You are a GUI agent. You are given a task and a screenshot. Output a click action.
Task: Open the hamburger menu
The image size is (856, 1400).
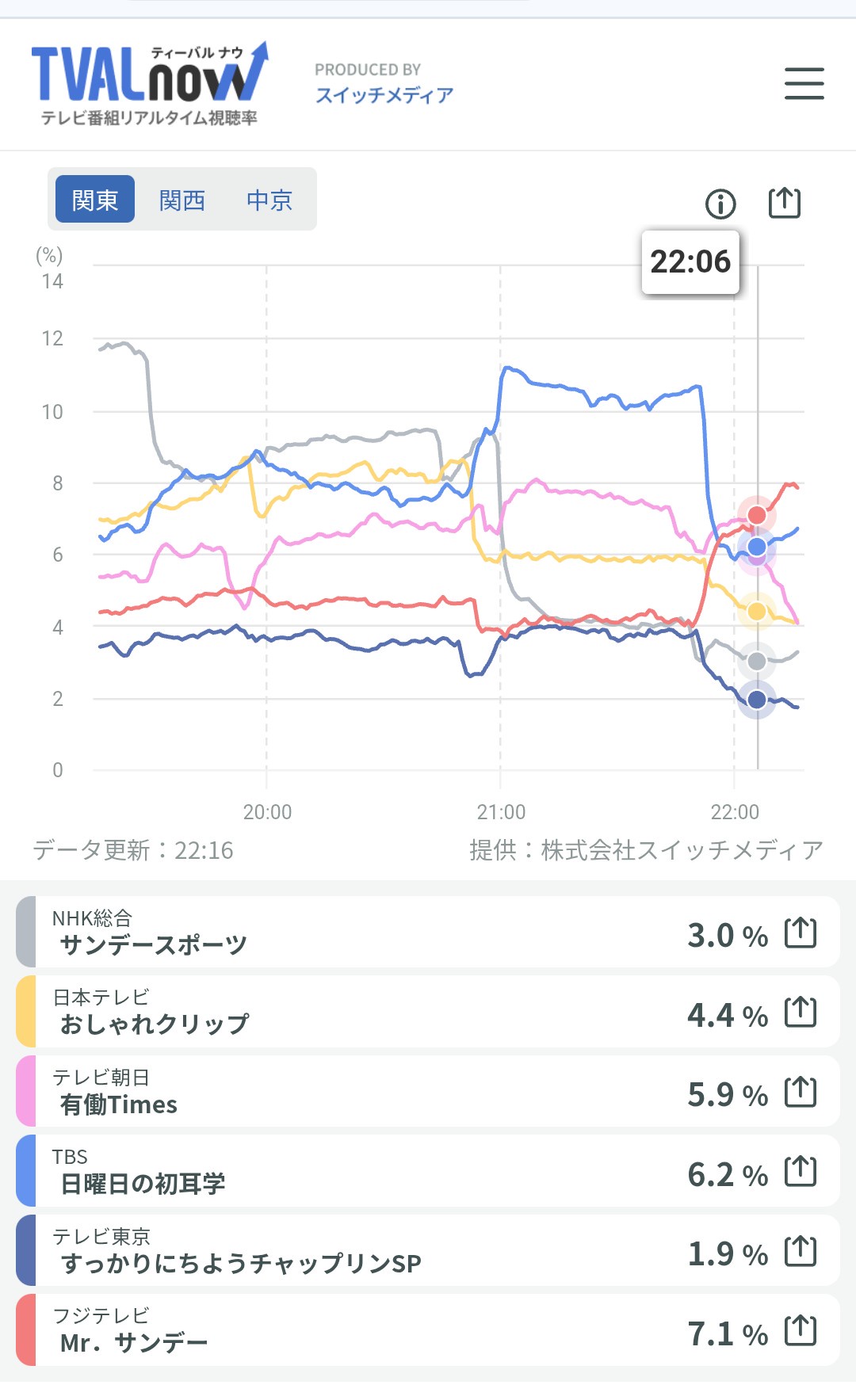tap(804, 84)
